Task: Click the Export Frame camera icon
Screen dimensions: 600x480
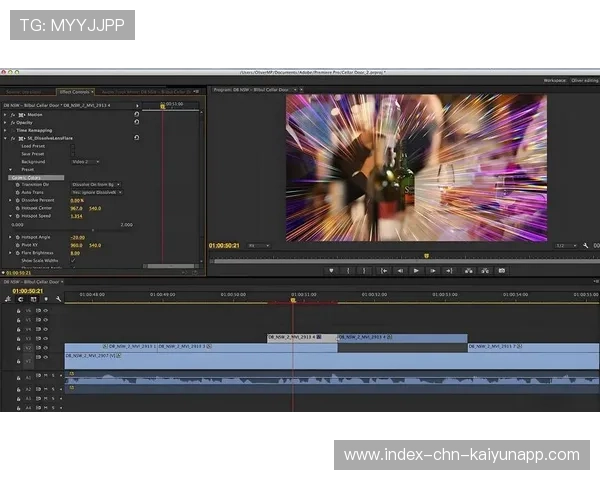Action: coord(502,270)
